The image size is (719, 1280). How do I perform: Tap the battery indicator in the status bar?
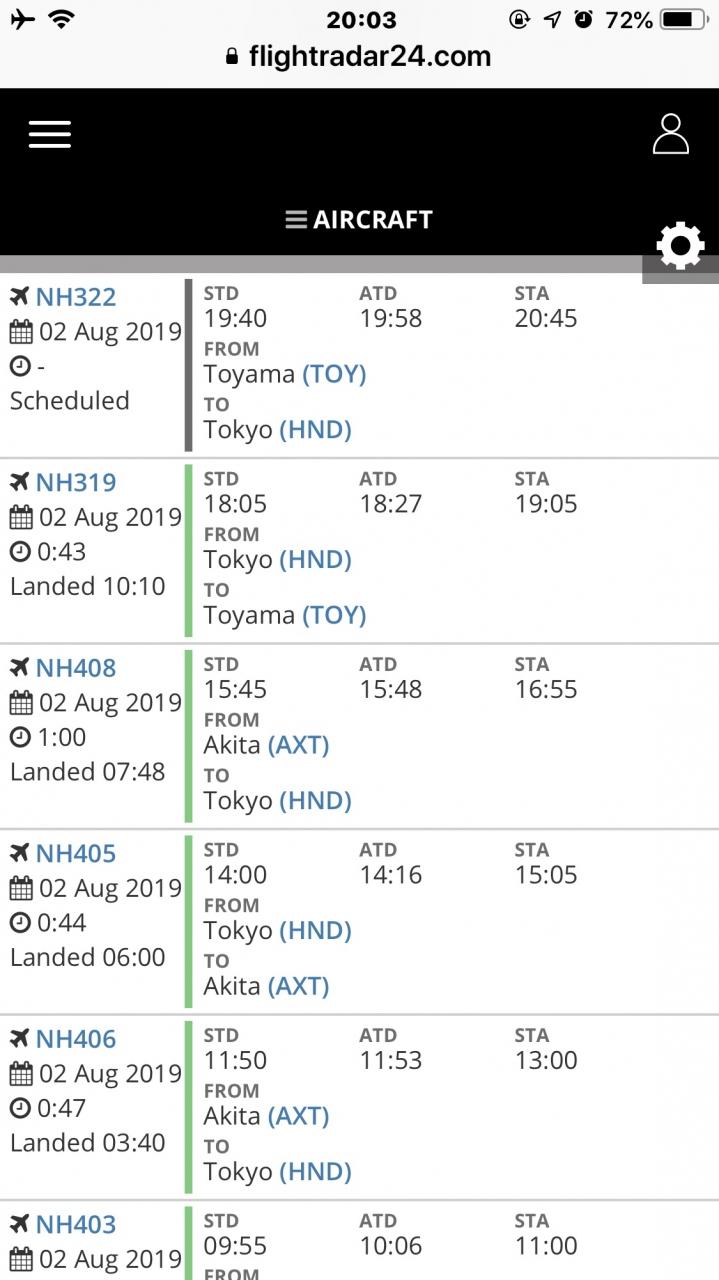pos(684,19)
